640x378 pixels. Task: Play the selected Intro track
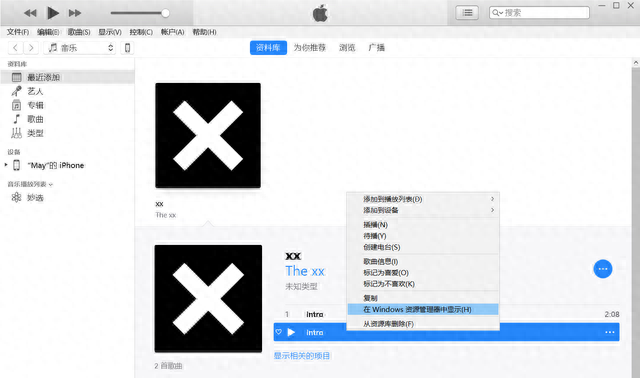tap(291, 332)
